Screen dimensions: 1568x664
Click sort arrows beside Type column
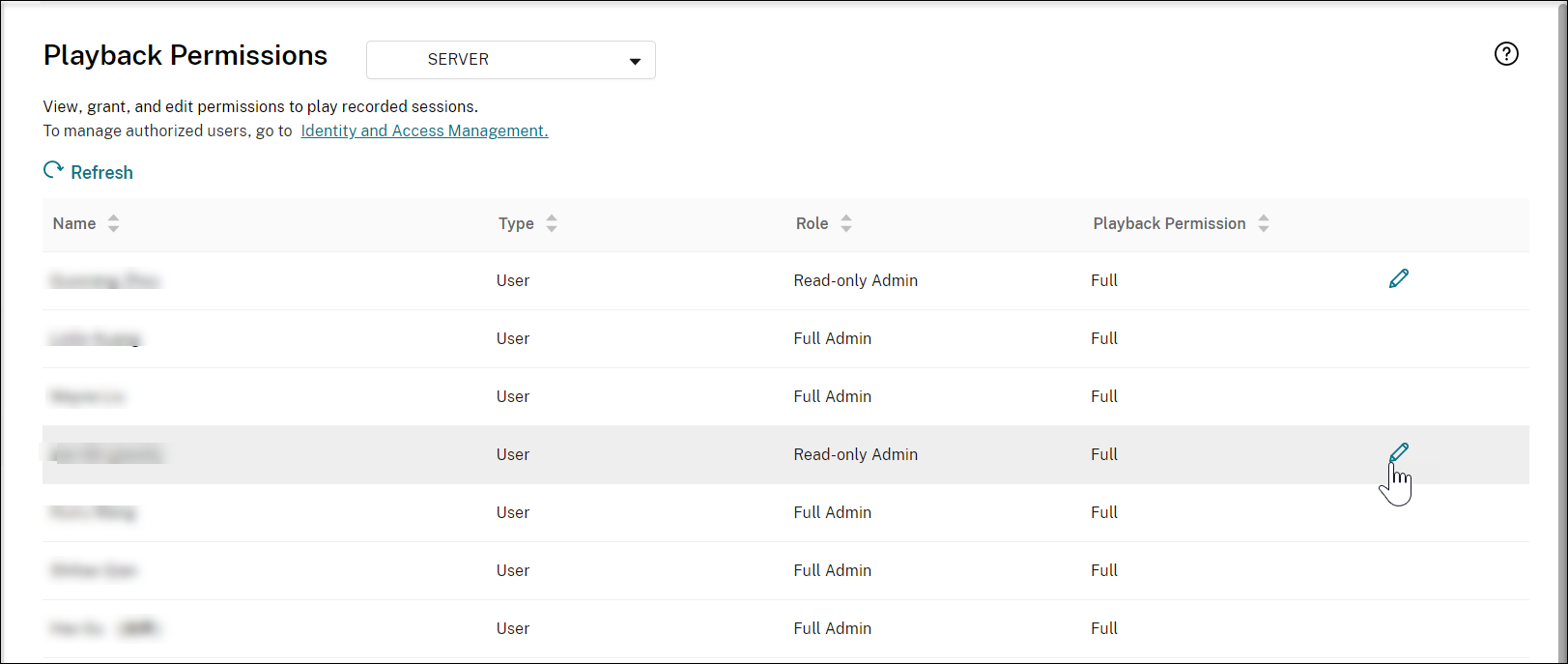(x=552, y=223)
